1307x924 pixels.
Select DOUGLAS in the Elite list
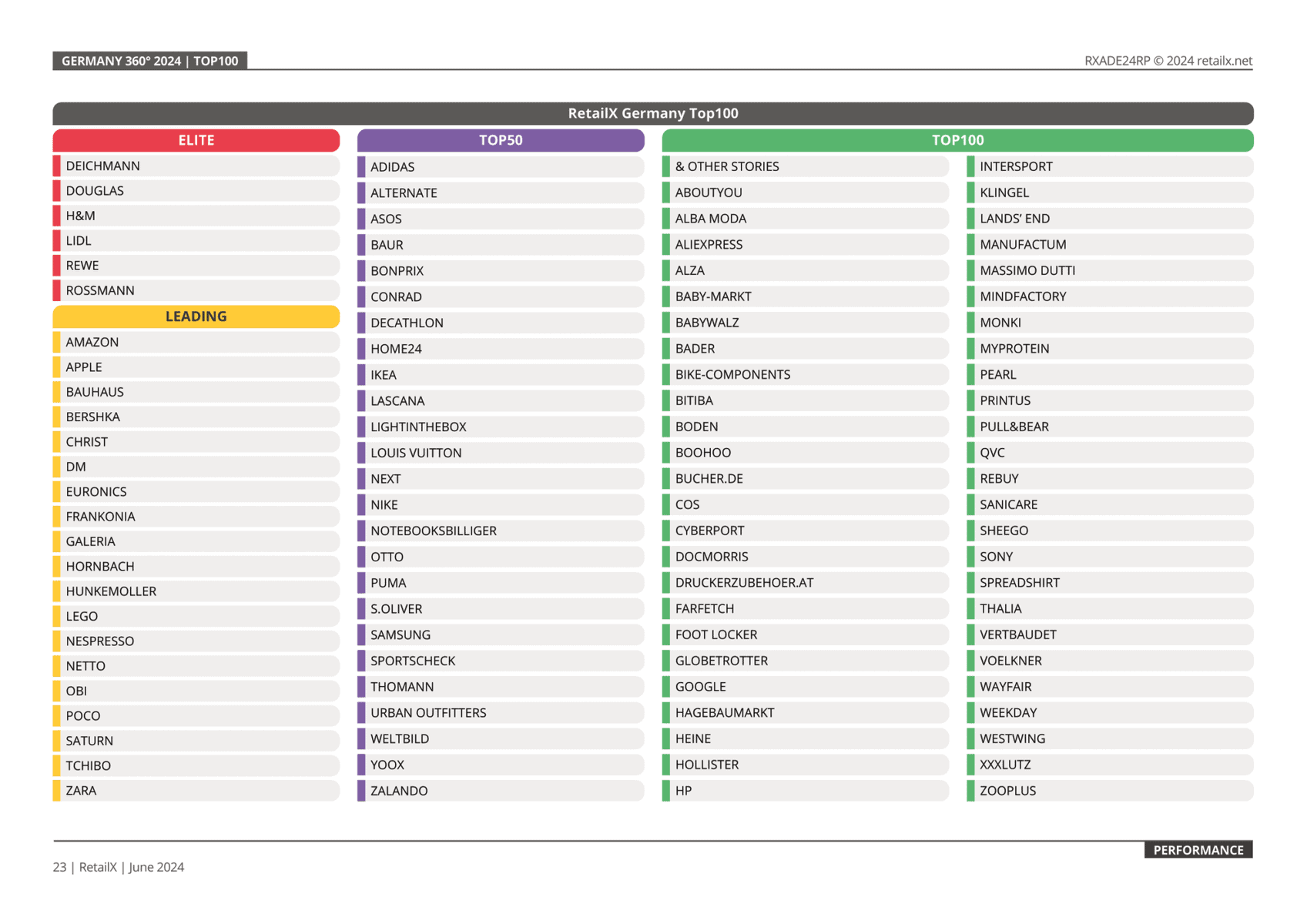tap(196, 191)
